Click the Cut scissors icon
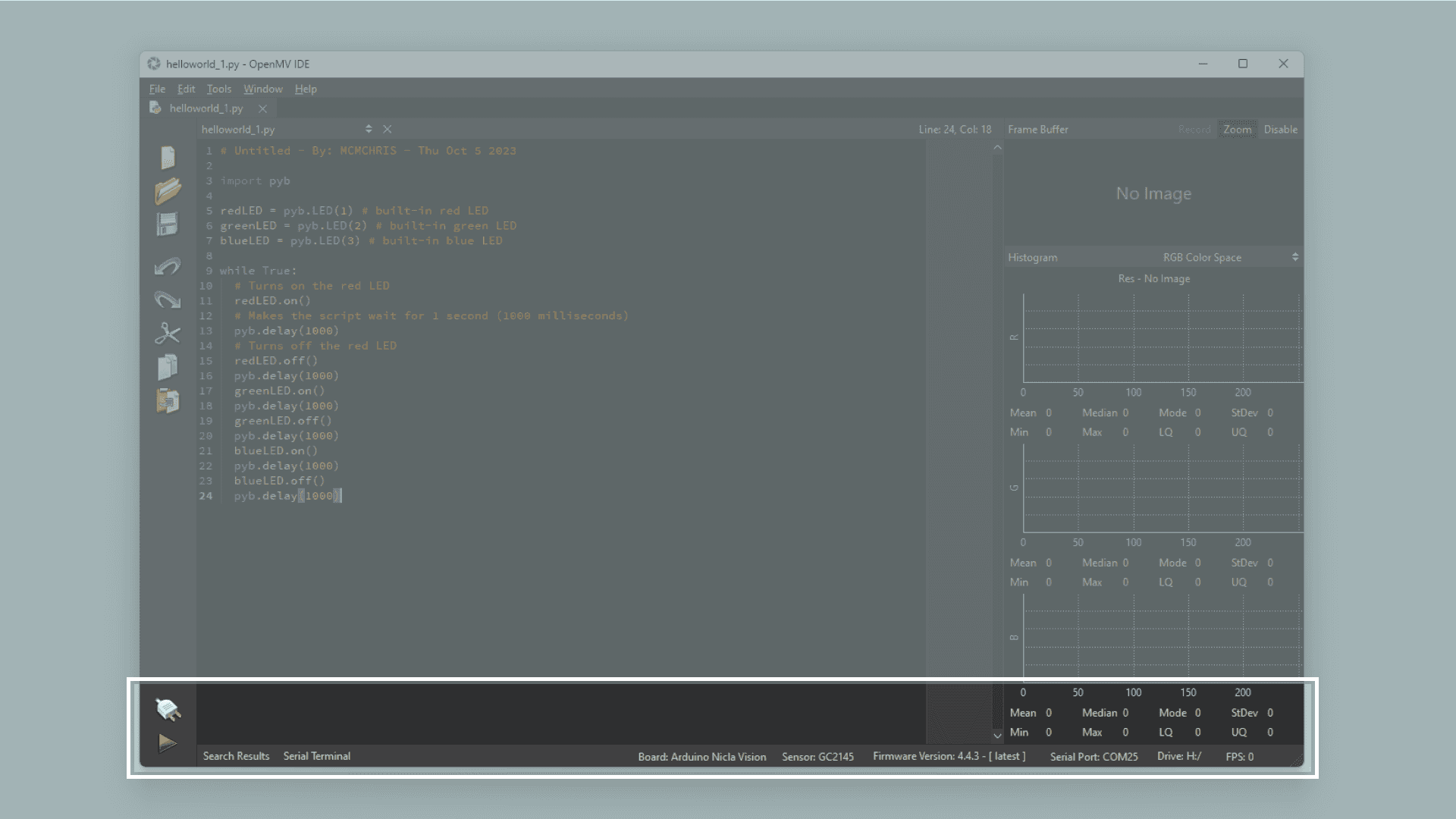Viewport: 1456px width, 819px height. pos(168,334)
